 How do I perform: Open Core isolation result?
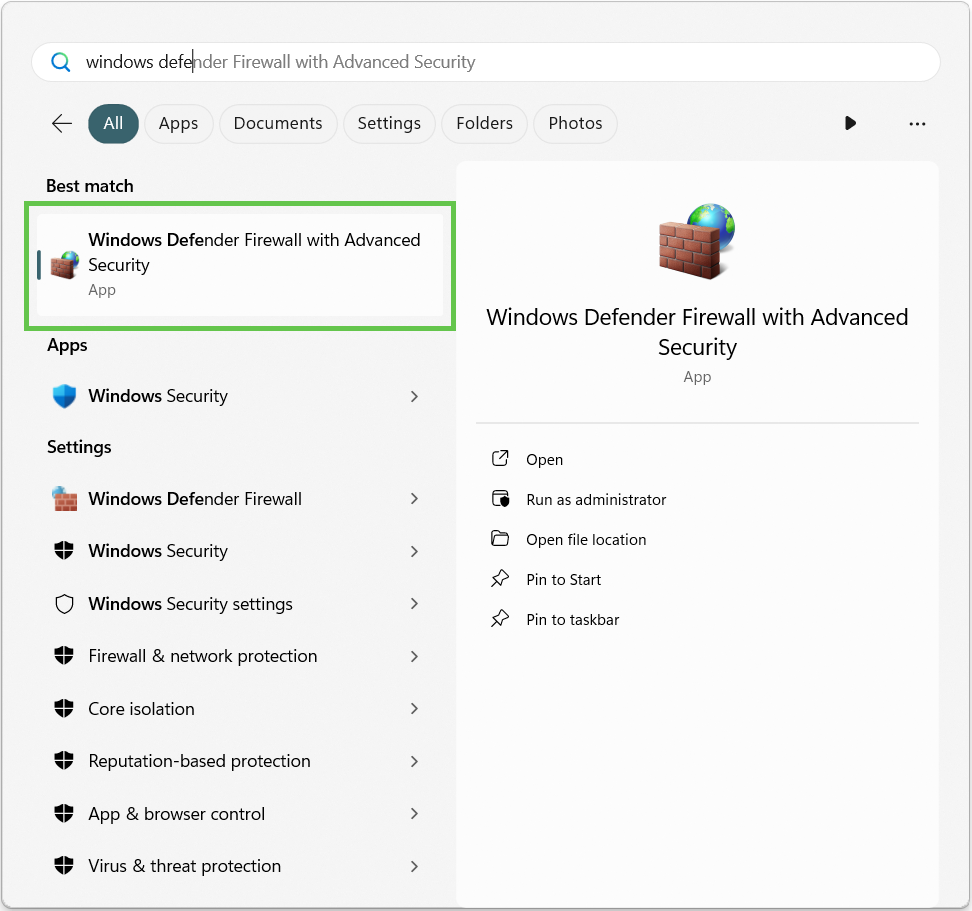coord(240,708)
